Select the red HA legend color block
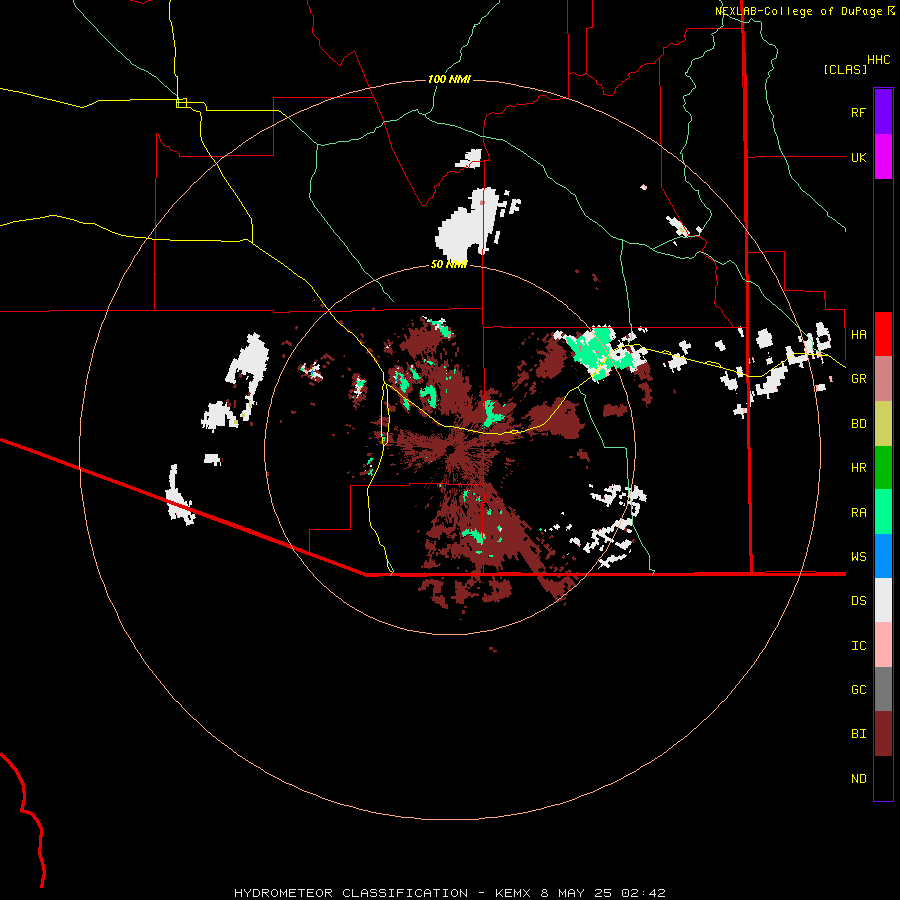Viewport: 900px width, 900px height. pos(883,334)
